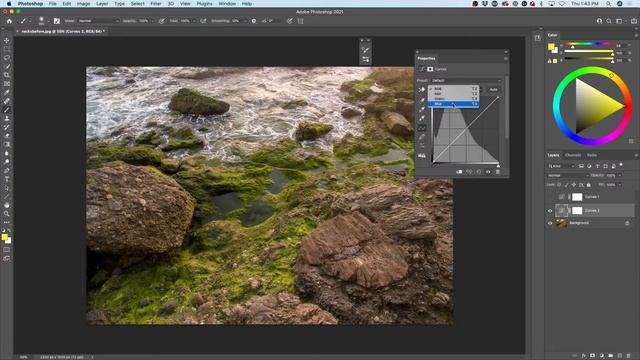The image size is (640, 360).
Task: Delete adjustment layer via Properties trash icon
Action: coord(498,172)
